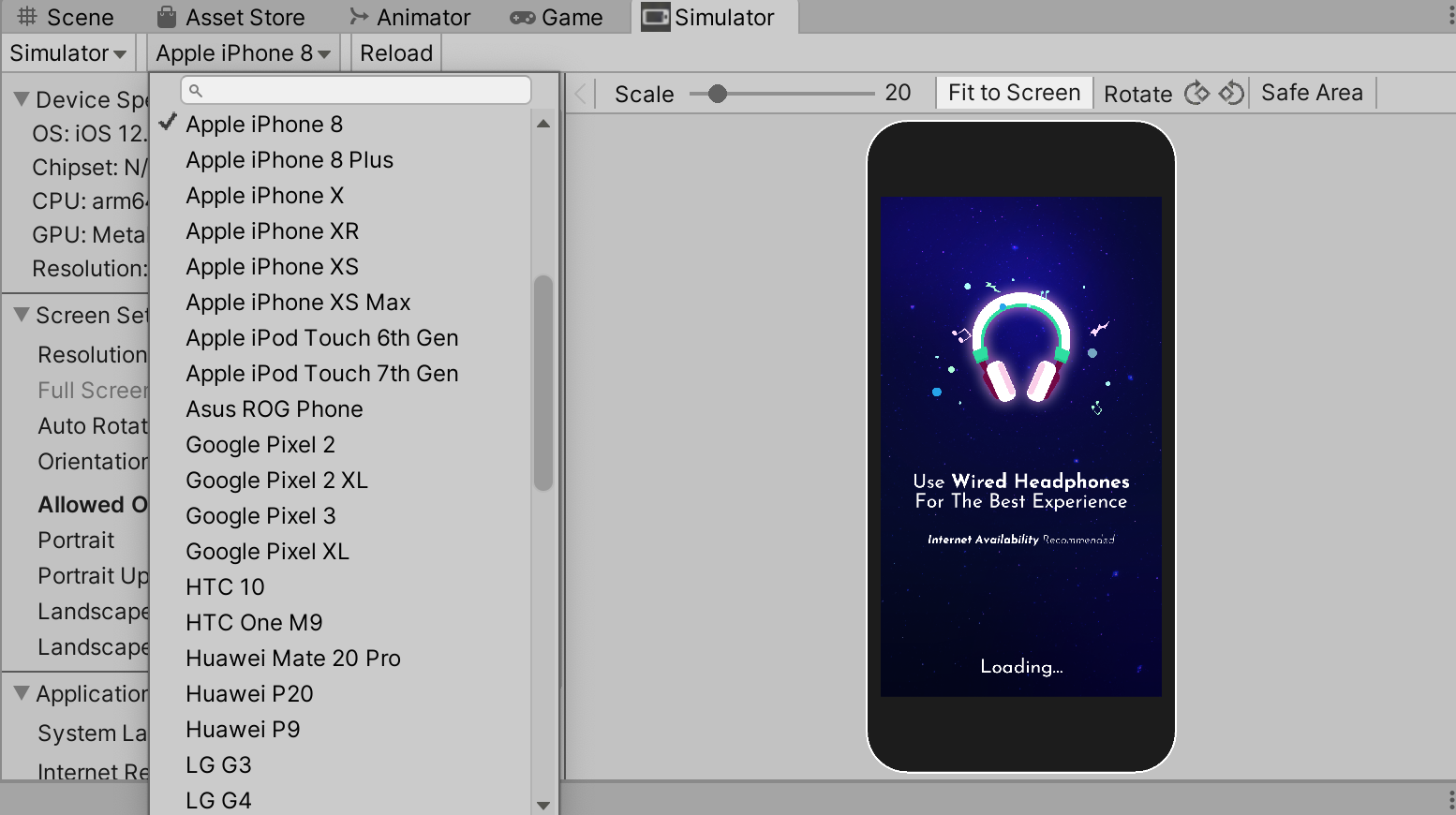This screenshot has width=1456, height=815.
Task: Toggle Safe Area overlay
Action: point(1312,93)
